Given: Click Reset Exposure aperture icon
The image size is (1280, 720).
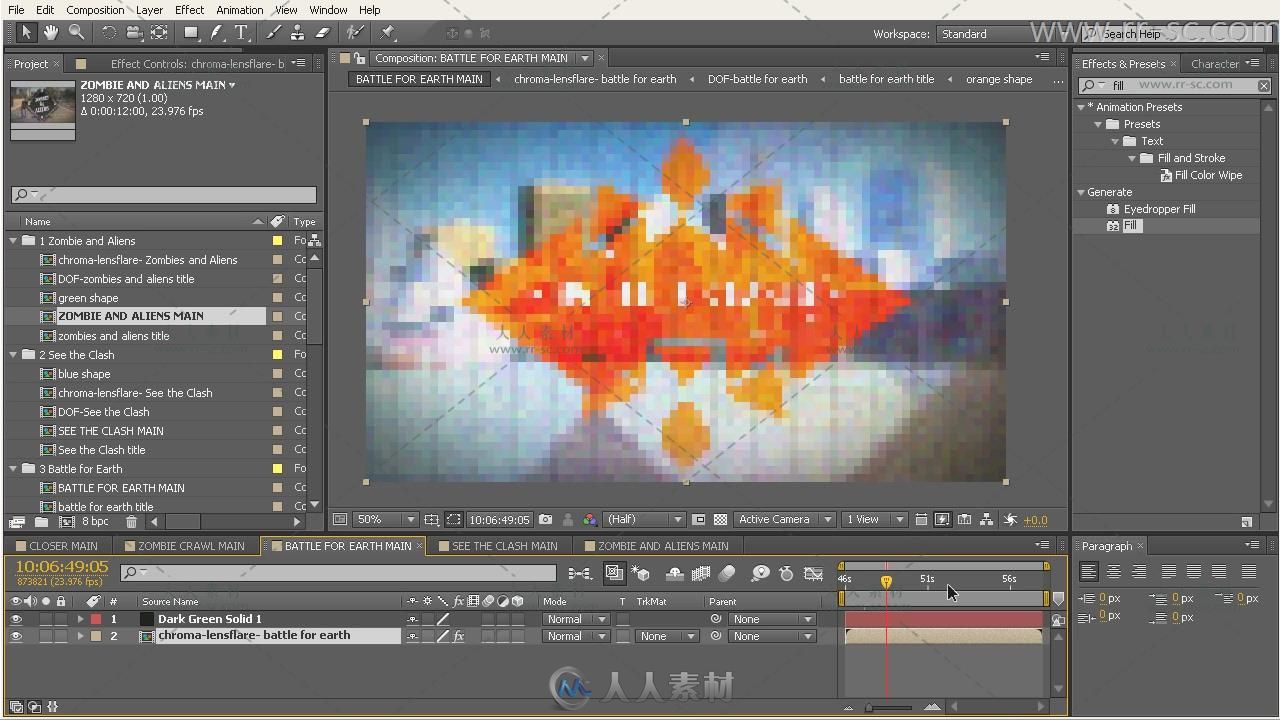Looking at the screenshot, I should (1010, 519).
